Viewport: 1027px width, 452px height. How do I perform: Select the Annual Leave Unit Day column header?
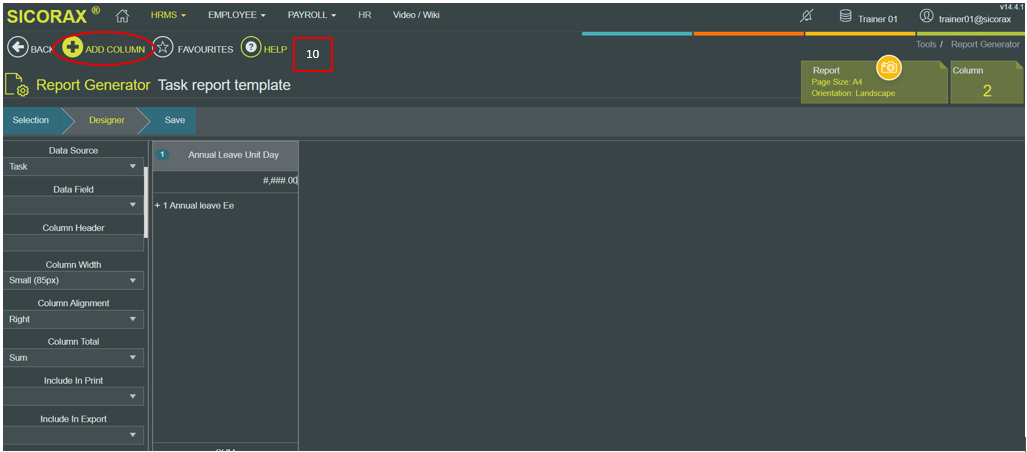(225, 155)
